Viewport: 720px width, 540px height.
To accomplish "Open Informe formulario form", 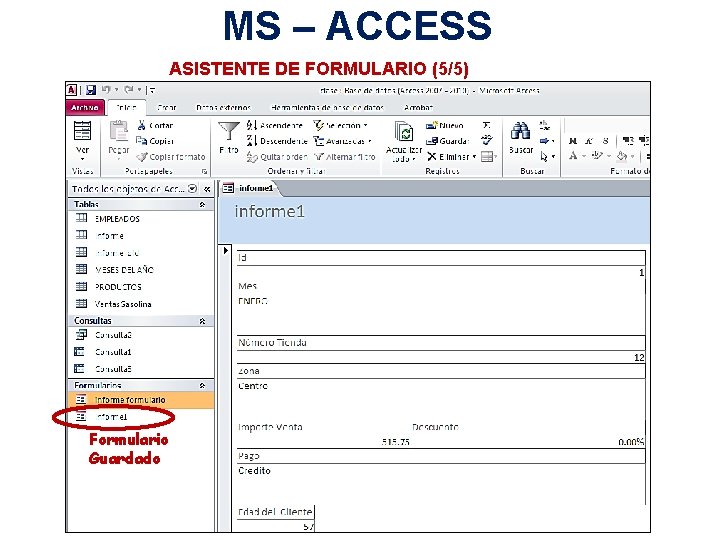I will (x=141, y=400).
